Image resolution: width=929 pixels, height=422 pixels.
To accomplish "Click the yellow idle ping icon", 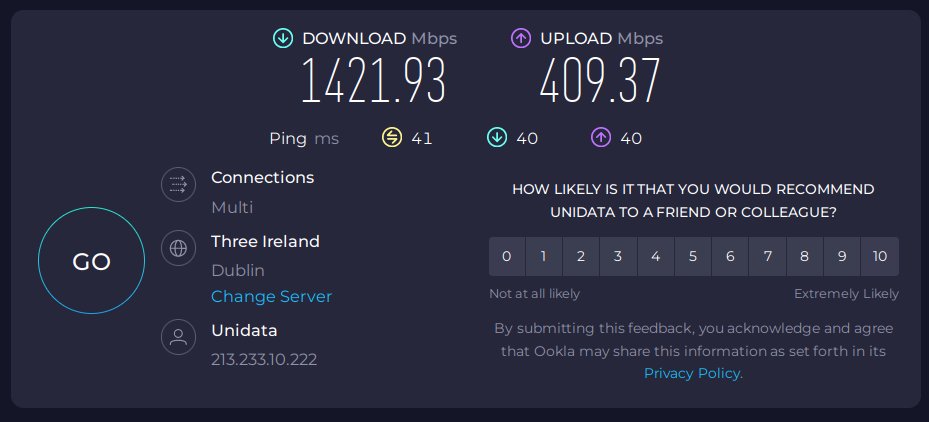I will click(x=392, y=138).
